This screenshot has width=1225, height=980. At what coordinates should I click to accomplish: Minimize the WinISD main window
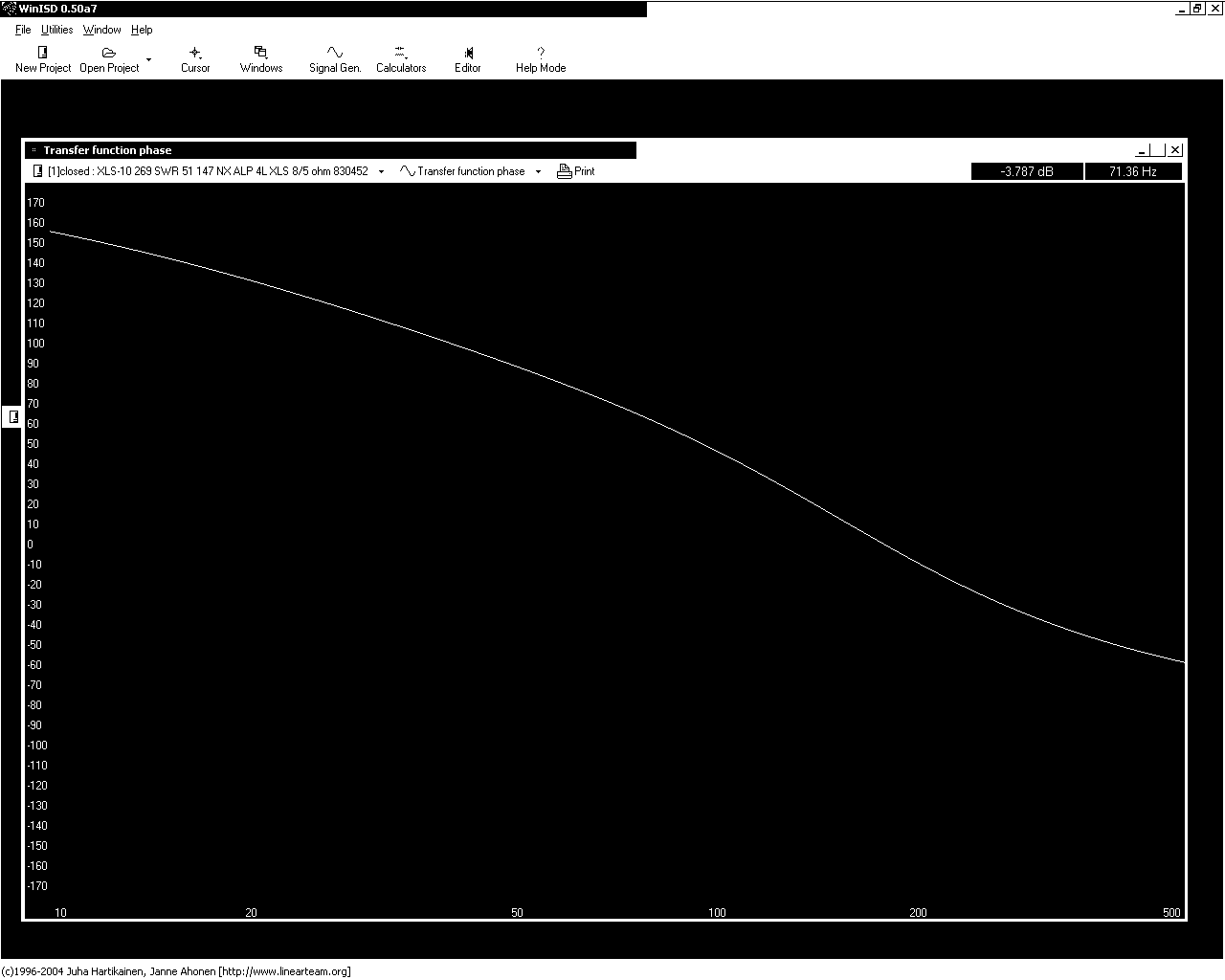1182,9
